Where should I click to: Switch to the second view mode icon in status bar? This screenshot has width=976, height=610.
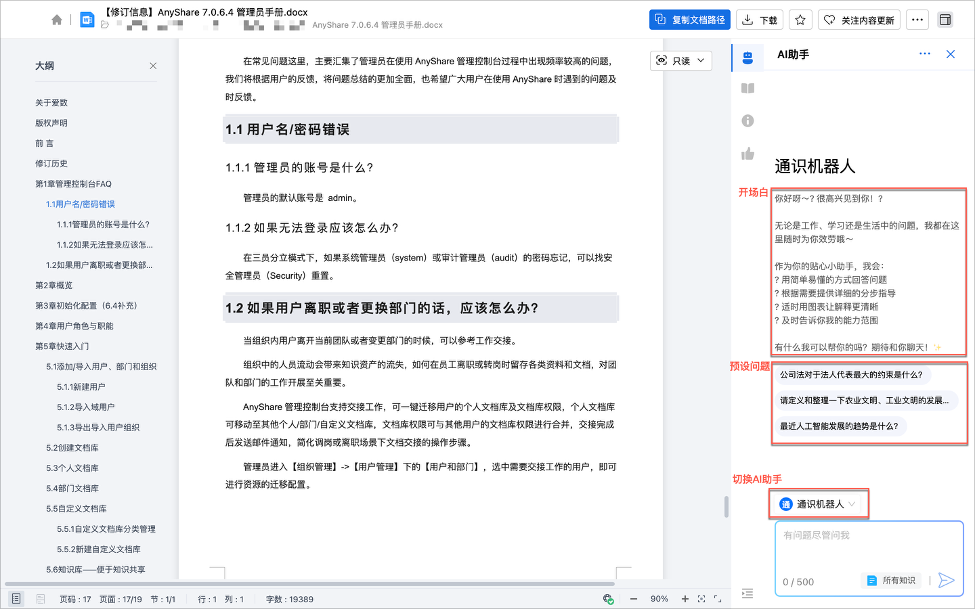point(40,599)
